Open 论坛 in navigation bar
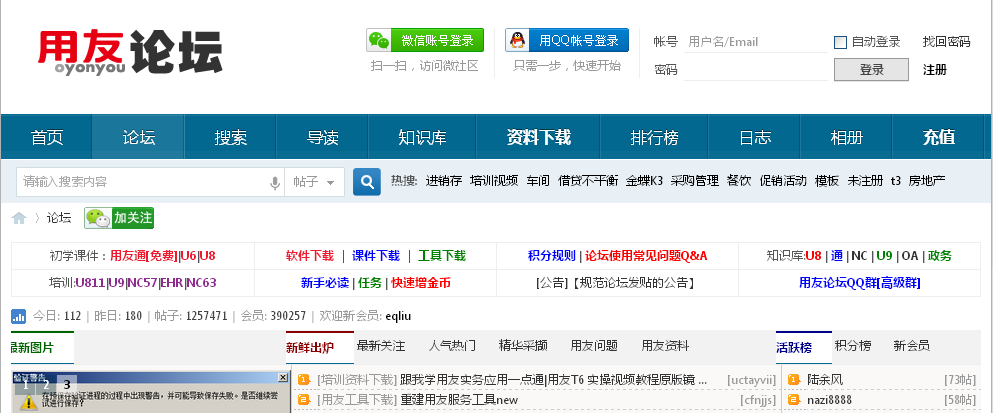 [x=139, y=137]
